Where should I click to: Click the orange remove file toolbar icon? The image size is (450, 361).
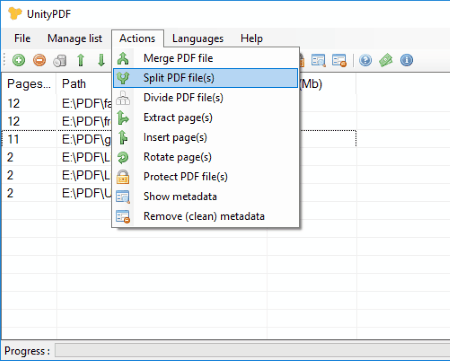click(x=39, y=60)
